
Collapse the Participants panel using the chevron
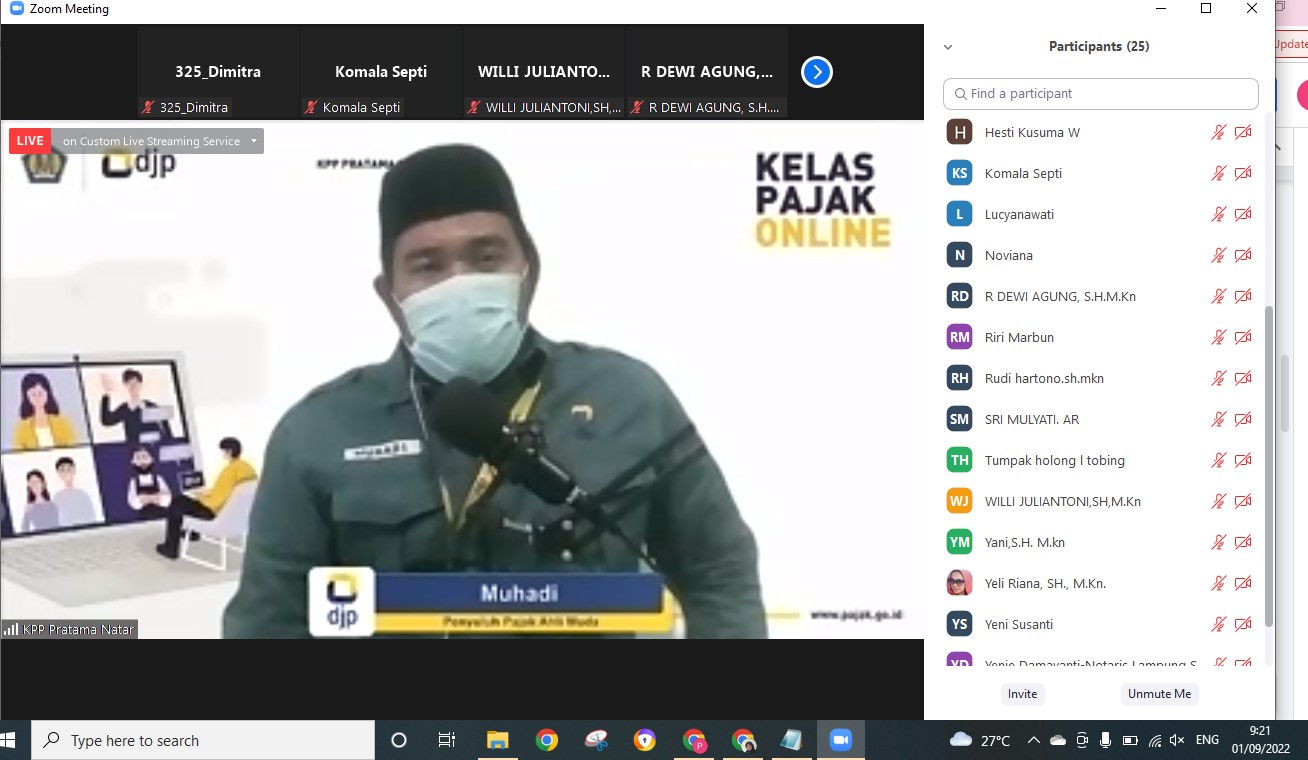(x=948, y=47)
